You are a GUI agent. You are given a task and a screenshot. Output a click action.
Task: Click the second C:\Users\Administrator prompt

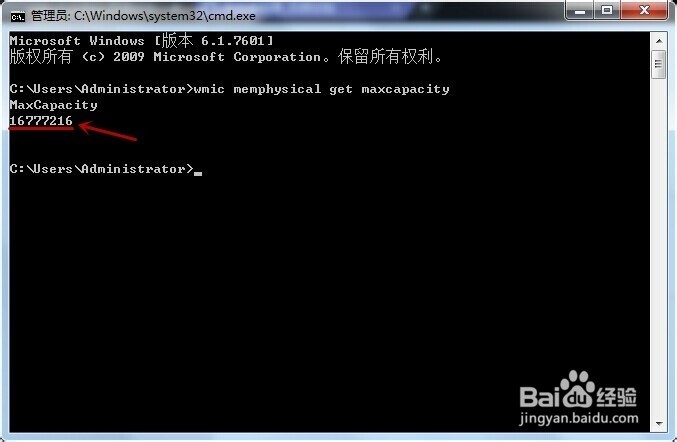tap(101, 169)
